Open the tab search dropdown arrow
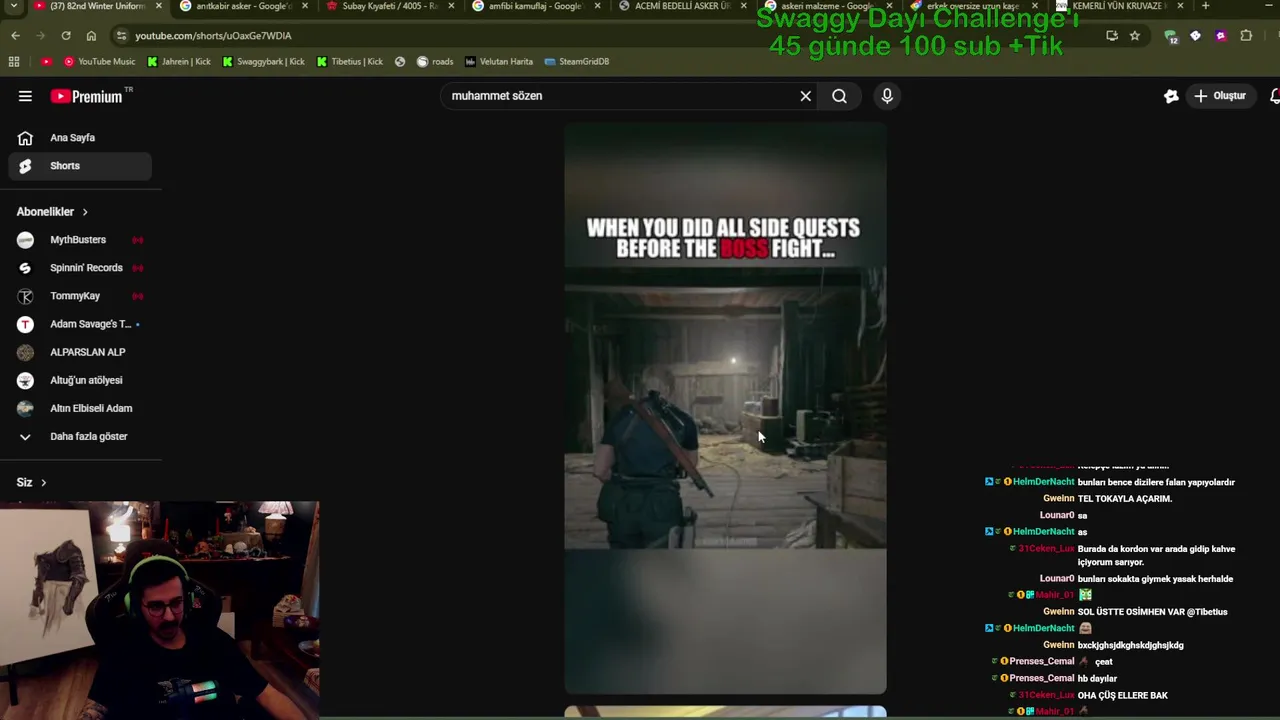The height and width of the screenshot is (720, 1280). click(x=12, y=6)
